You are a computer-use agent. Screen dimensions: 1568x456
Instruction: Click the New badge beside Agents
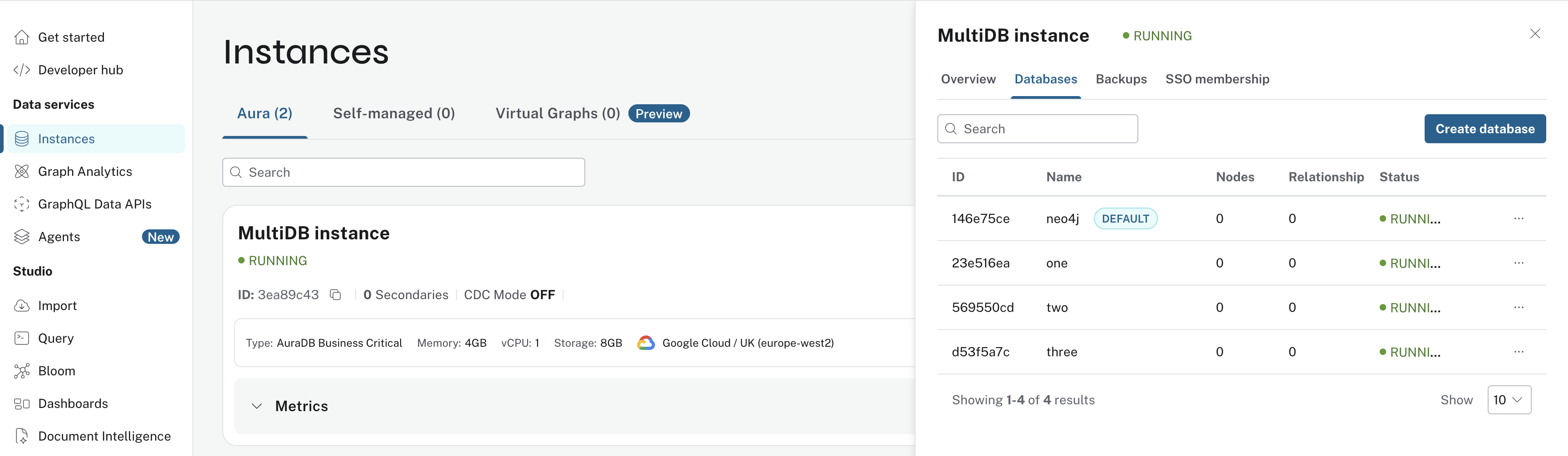[x=161, y=237]
